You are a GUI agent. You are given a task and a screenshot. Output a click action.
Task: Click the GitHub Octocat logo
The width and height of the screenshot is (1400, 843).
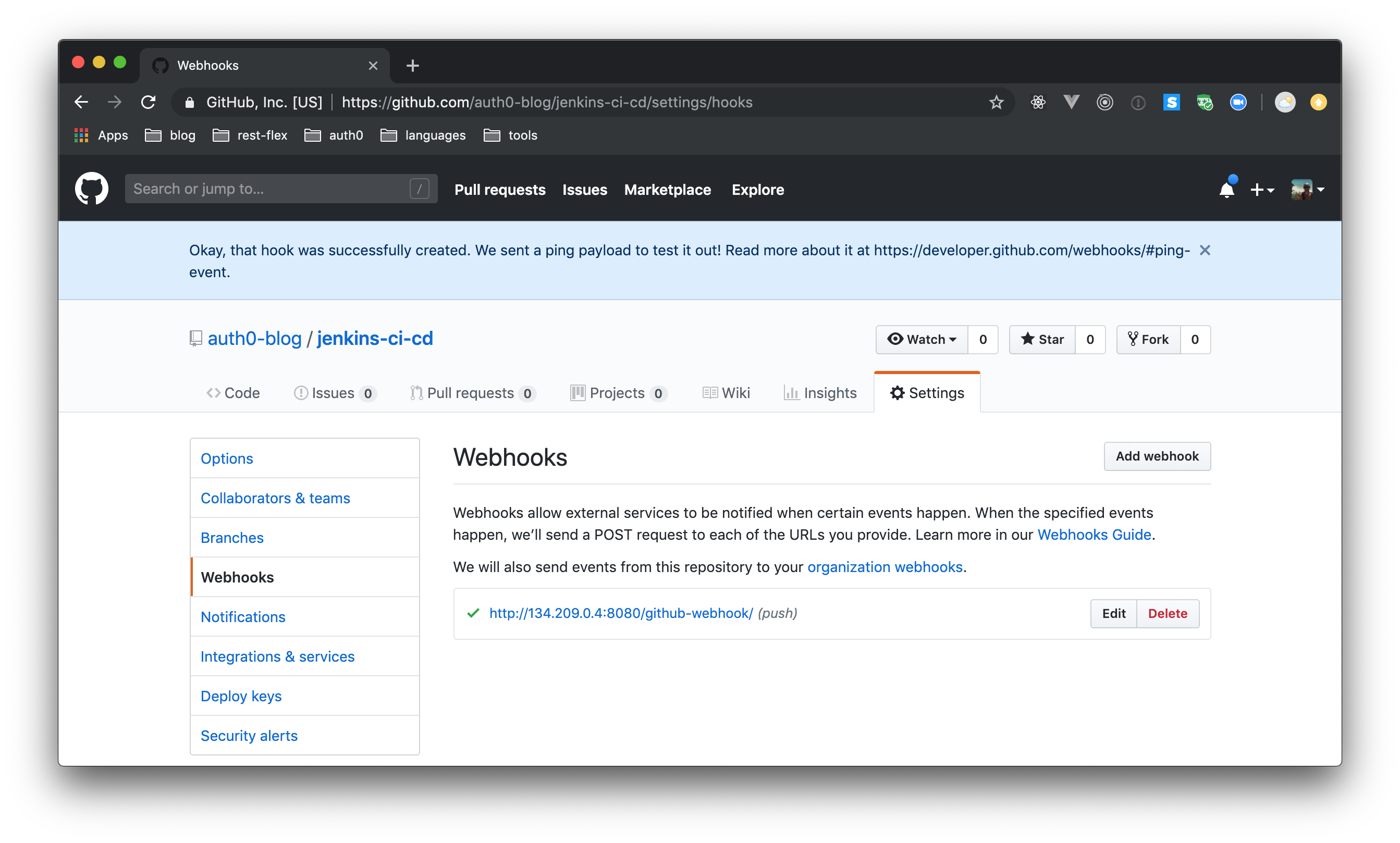tap(92, 189)
